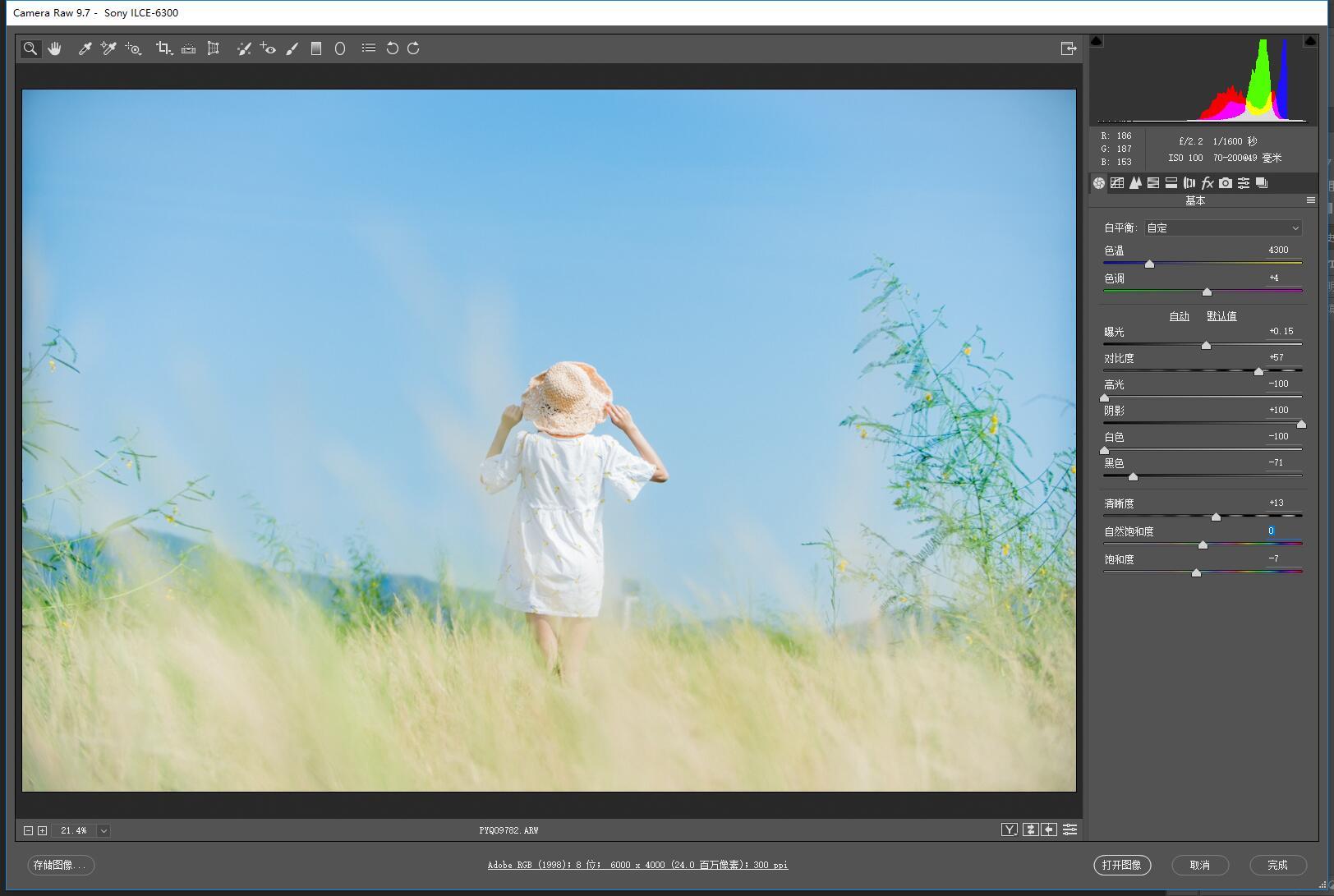Click the 取消 cancel button
1334x896 pixels.
(1200, 865)
